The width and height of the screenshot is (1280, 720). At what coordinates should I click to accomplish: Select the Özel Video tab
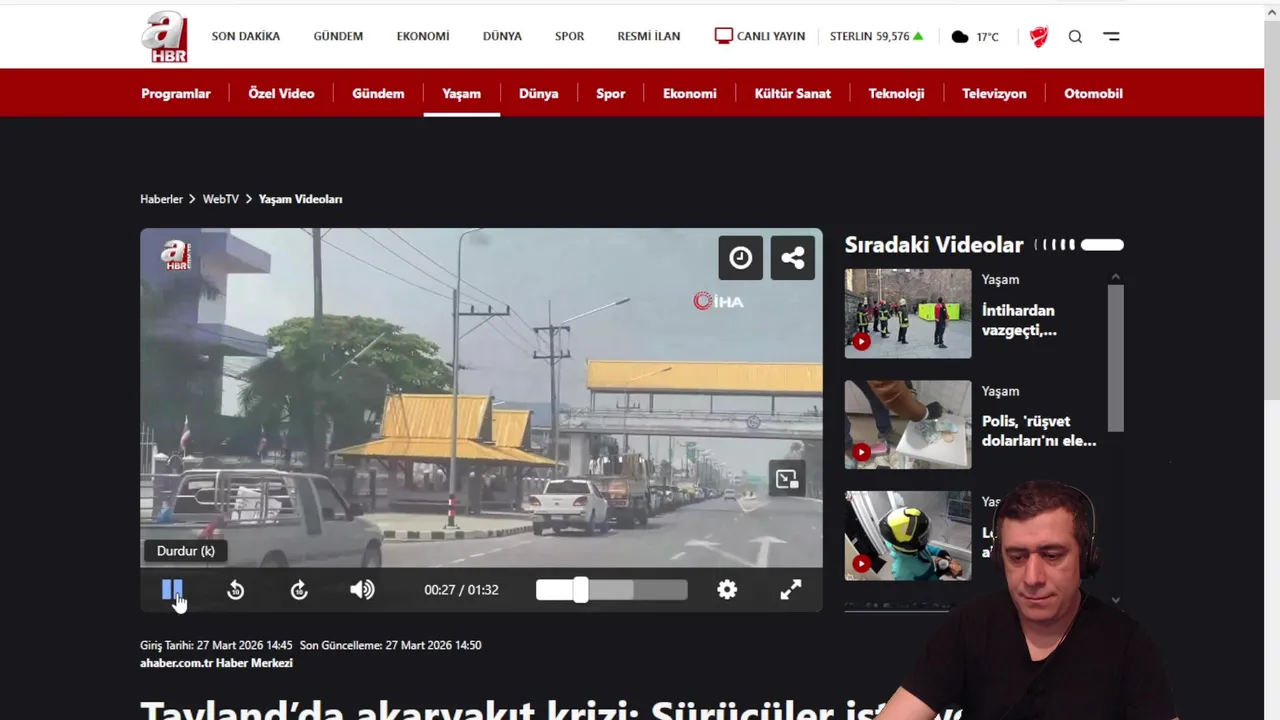pyautogui.click(x=281, y=93)
